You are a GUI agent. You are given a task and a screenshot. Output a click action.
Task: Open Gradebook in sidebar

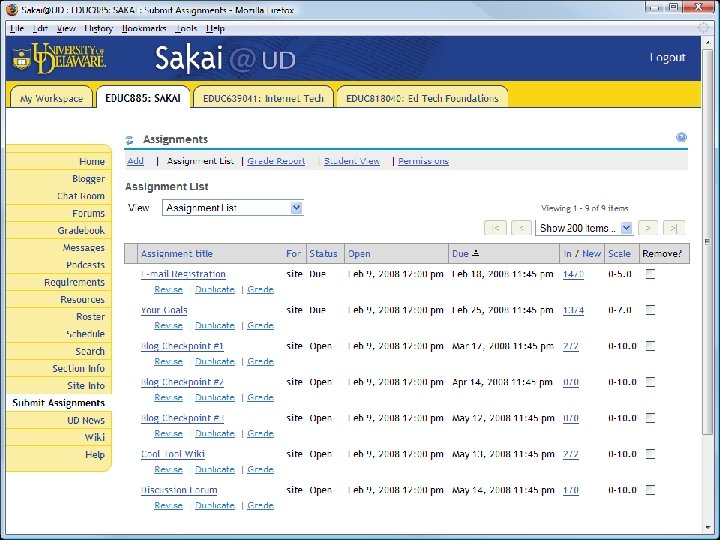pos(81,230)
